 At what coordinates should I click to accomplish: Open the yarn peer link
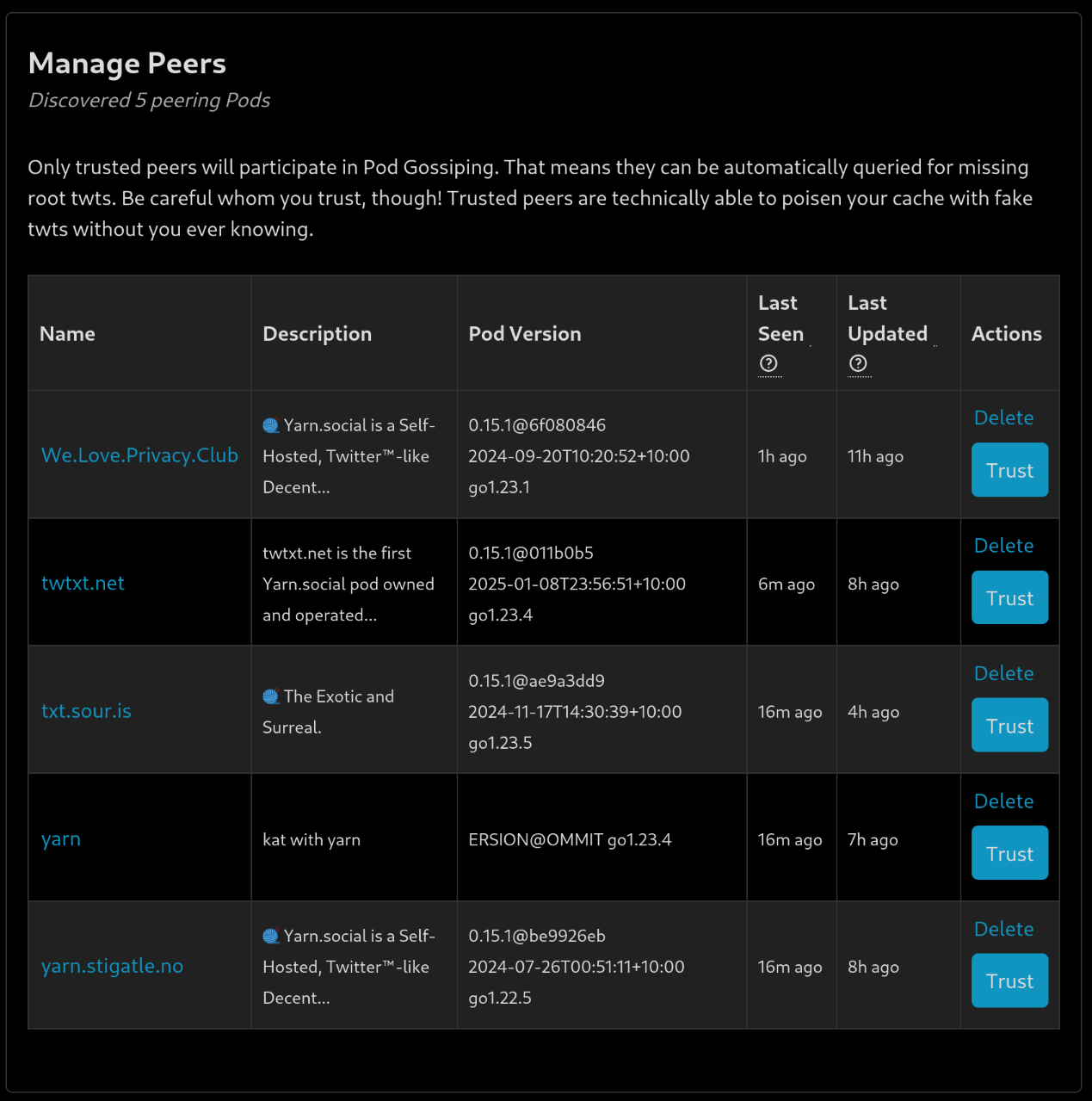point(61,839)
